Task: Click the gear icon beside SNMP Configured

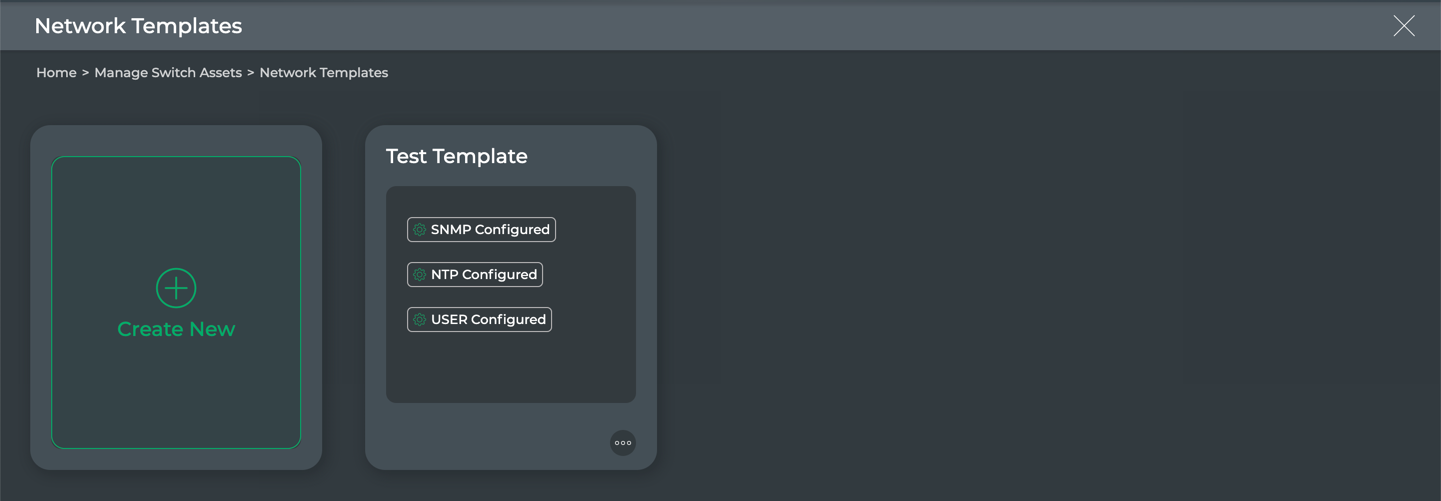Action: [x=420, y=230]
